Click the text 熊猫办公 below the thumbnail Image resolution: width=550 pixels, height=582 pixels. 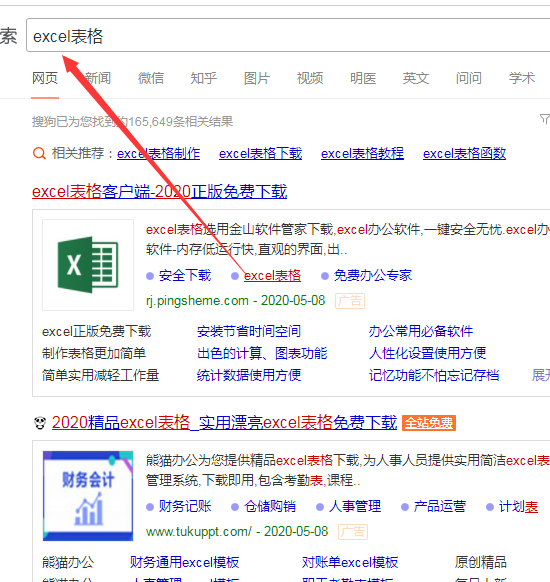point(68,562)
